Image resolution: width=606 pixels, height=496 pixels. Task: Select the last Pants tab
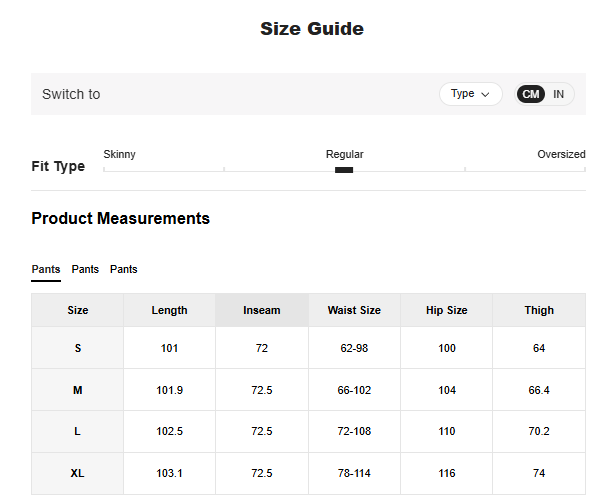tap(124, 270)
